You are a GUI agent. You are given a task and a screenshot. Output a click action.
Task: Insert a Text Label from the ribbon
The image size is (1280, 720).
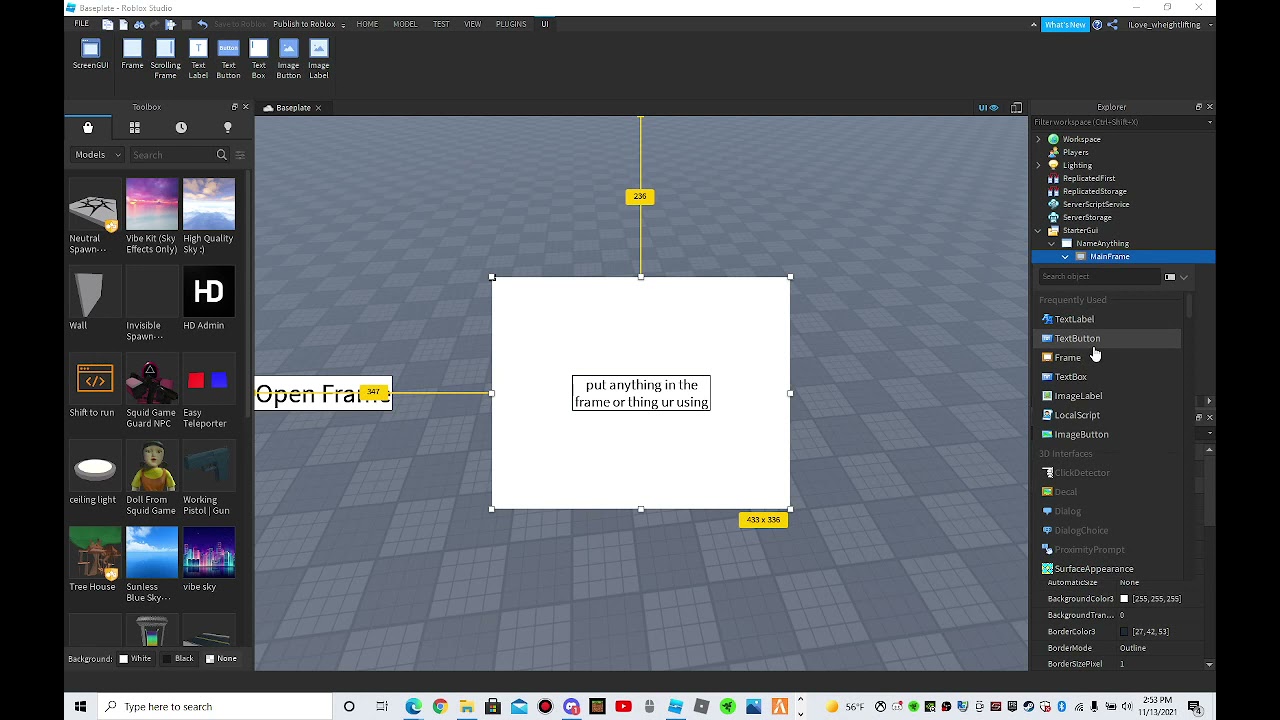198,59
